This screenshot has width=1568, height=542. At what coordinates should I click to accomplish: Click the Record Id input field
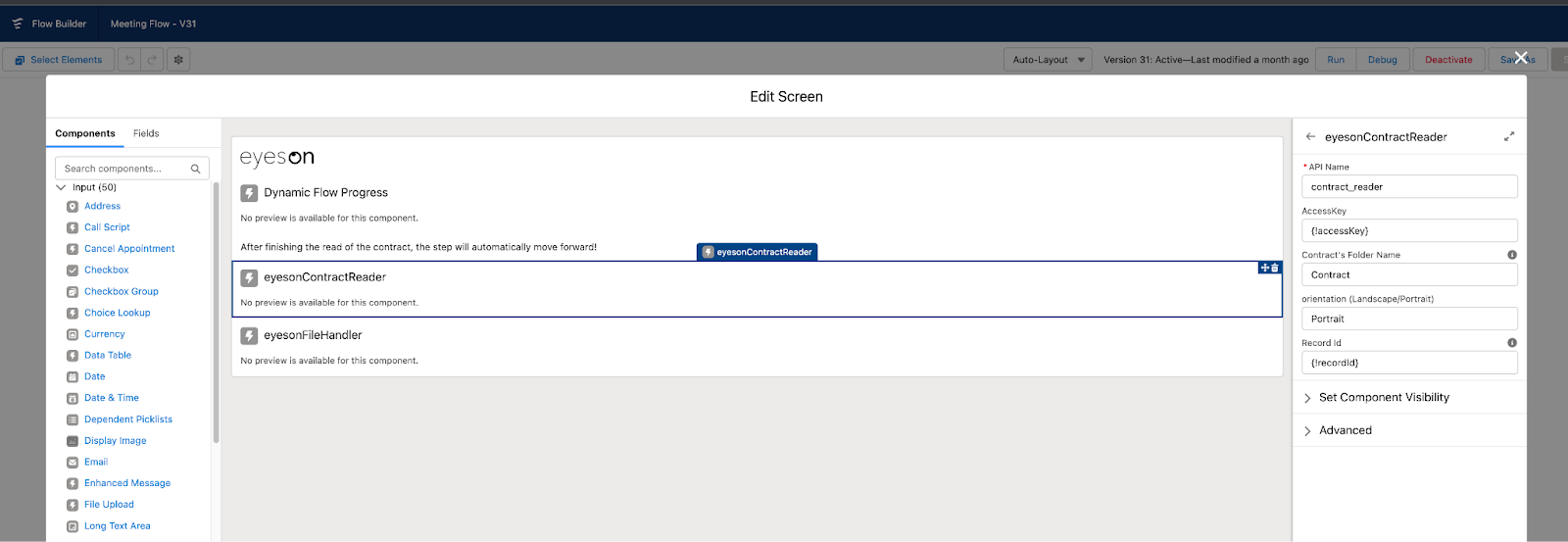(x=1409, y=364)
